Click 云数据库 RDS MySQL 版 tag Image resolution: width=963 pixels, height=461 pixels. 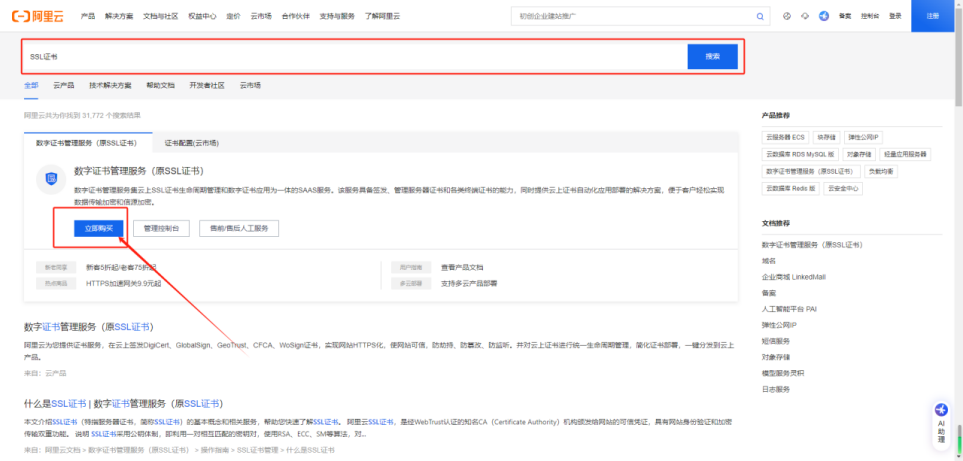tap(800, 154)
